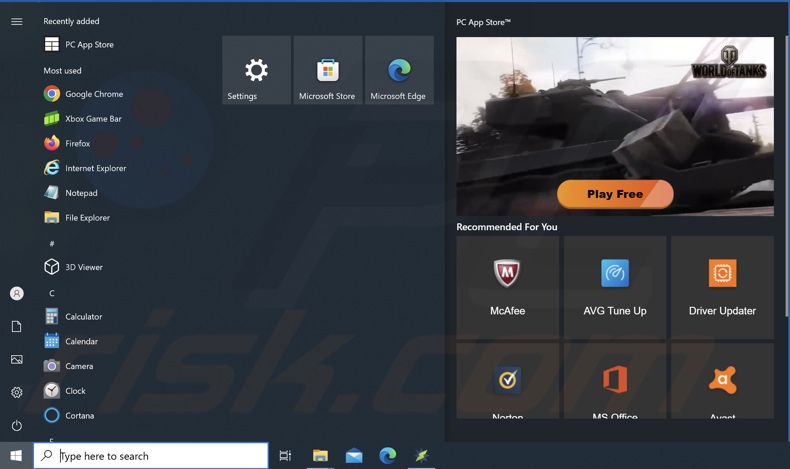The image size is (790, 469).
Task: Open the Microsoft Edge tile
Action: coord(399,70)
